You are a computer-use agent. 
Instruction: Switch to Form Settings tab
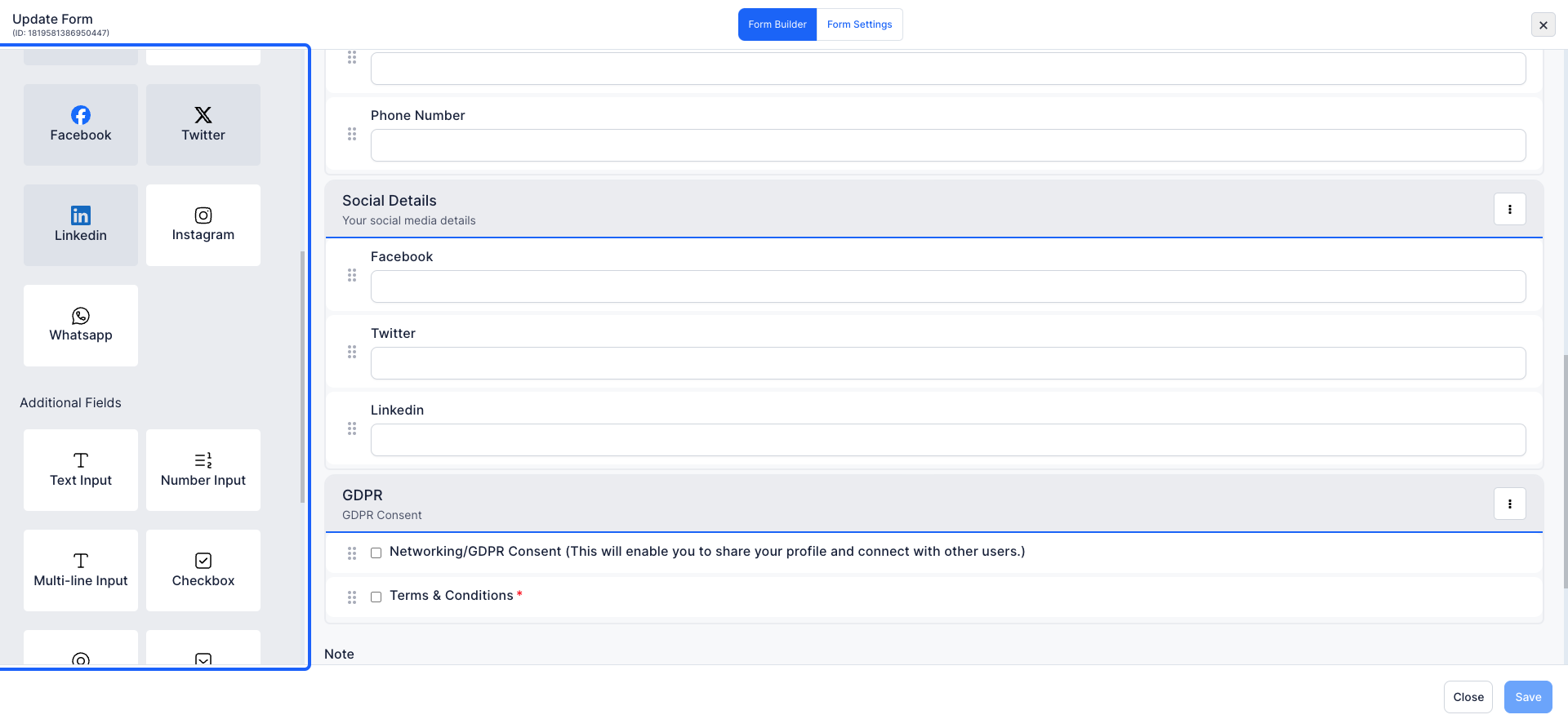click(x=860, y=24)
